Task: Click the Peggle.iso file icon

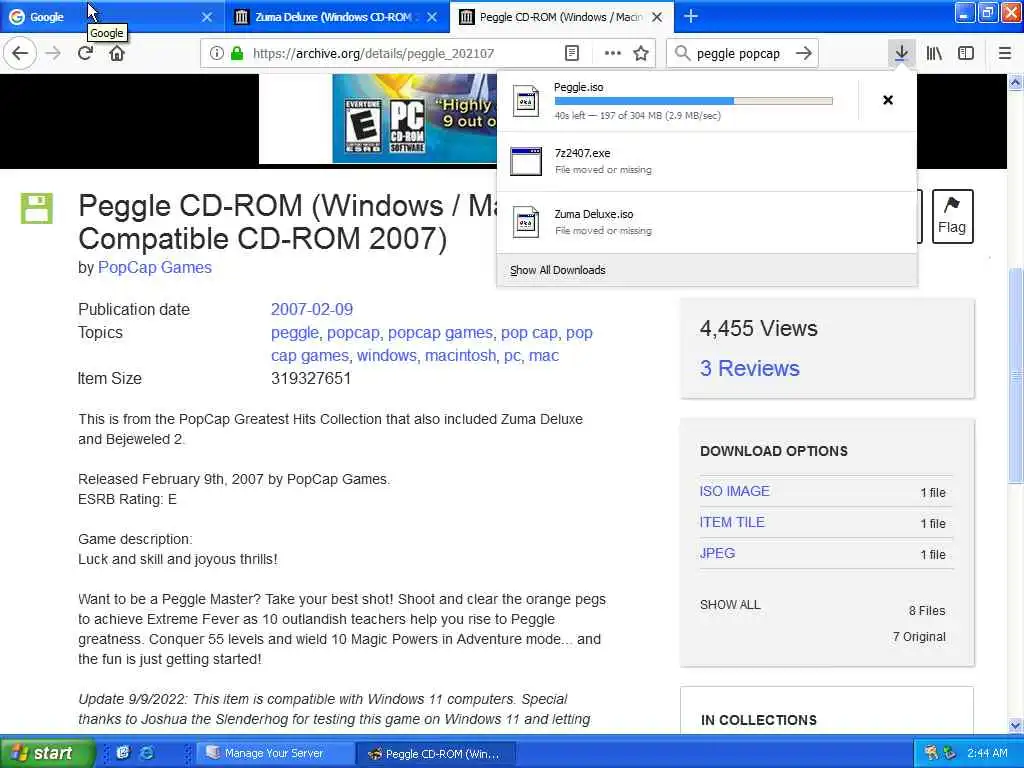Action: (x=526, y=101)
